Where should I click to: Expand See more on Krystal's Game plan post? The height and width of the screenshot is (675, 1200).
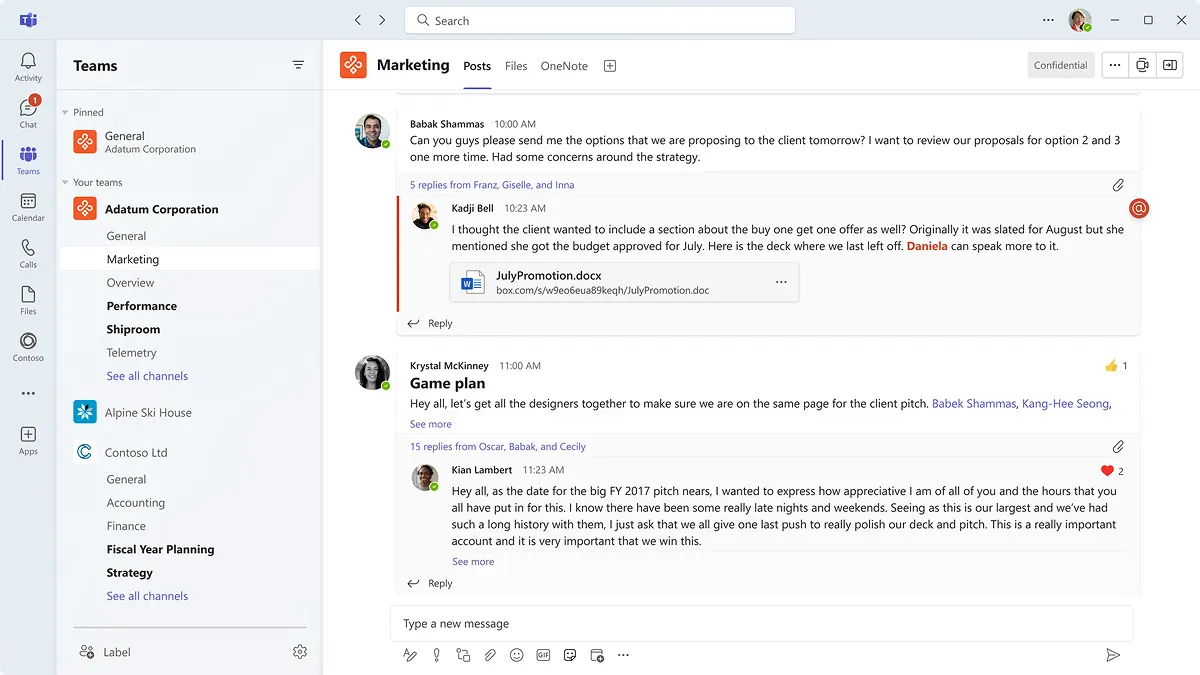pos(431,424)
